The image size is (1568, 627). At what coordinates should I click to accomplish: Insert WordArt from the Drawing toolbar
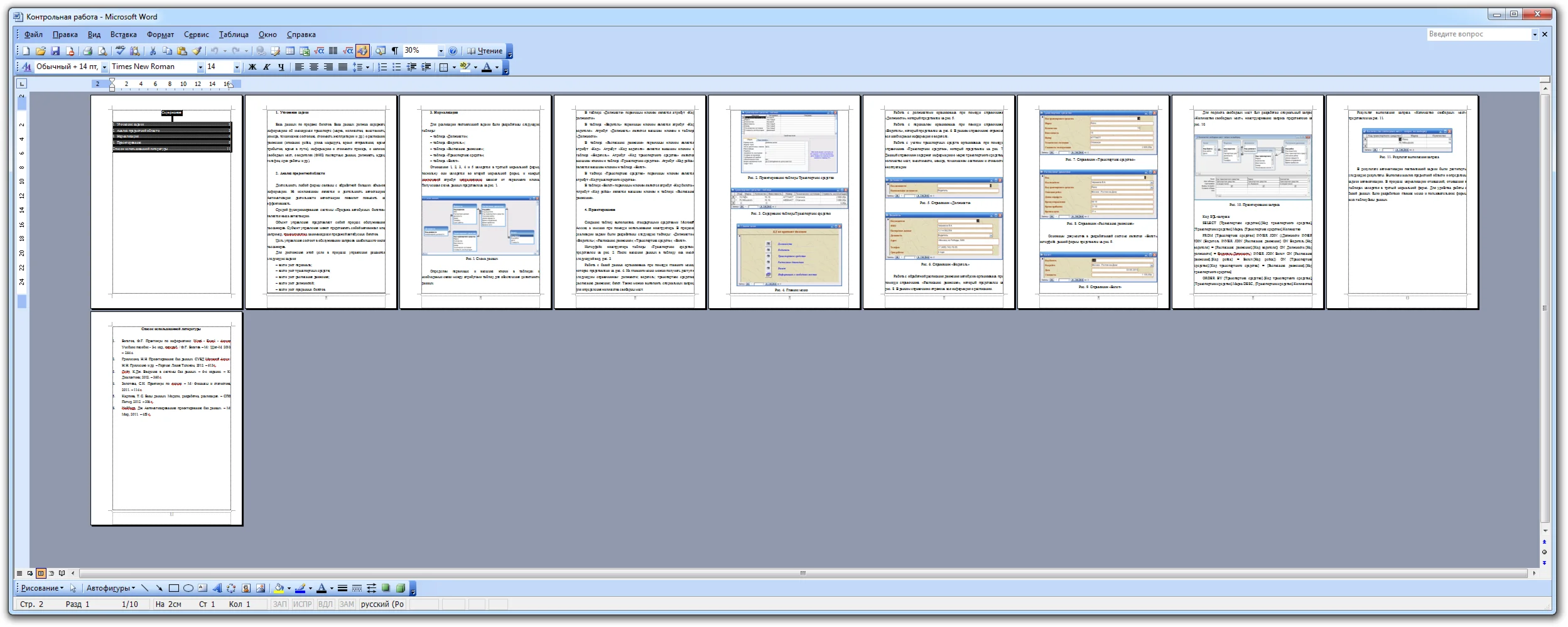217,588
